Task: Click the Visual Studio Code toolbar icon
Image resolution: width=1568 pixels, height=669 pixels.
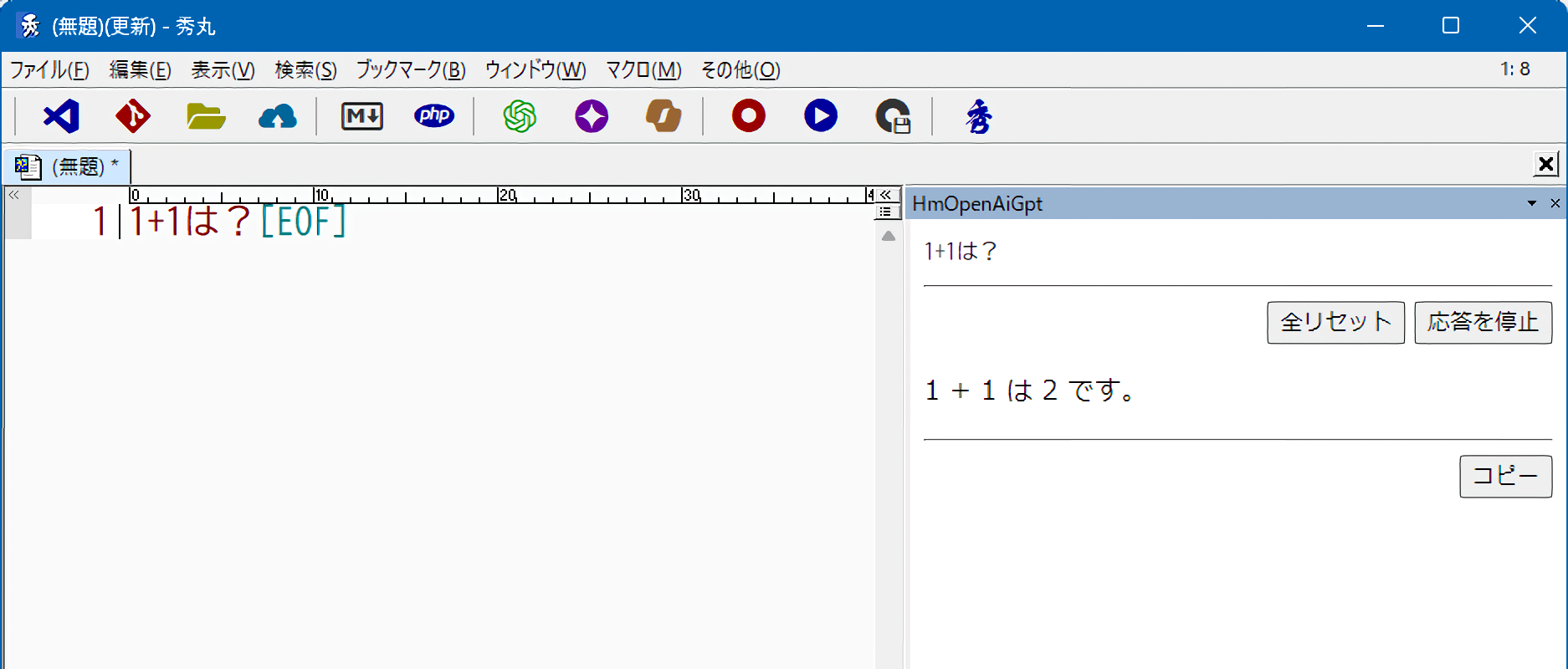Action: pyautogui.click(x=62, y=116)
